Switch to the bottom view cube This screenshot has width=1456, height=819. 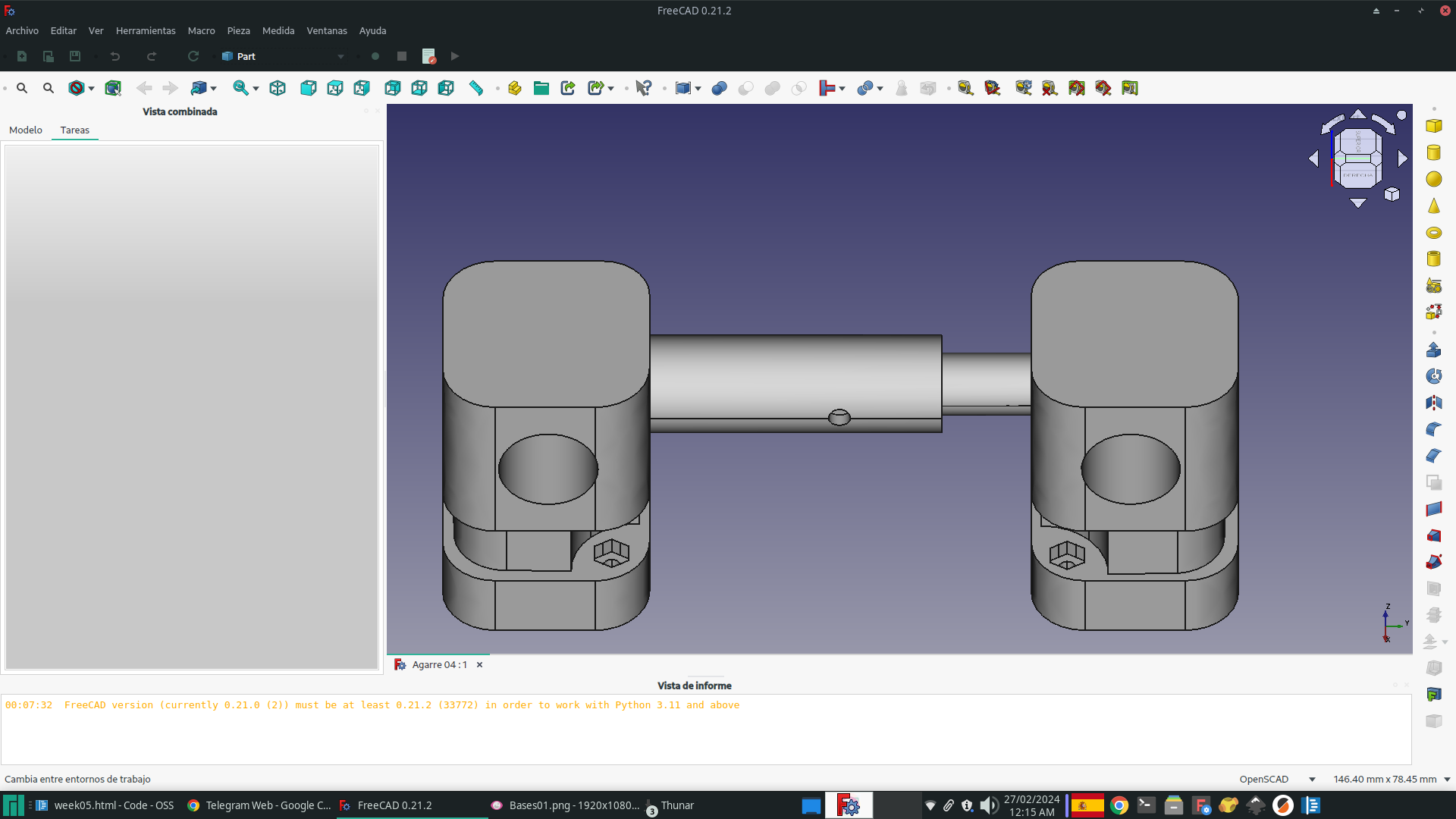pyautogui.click(x=419, y=88)
